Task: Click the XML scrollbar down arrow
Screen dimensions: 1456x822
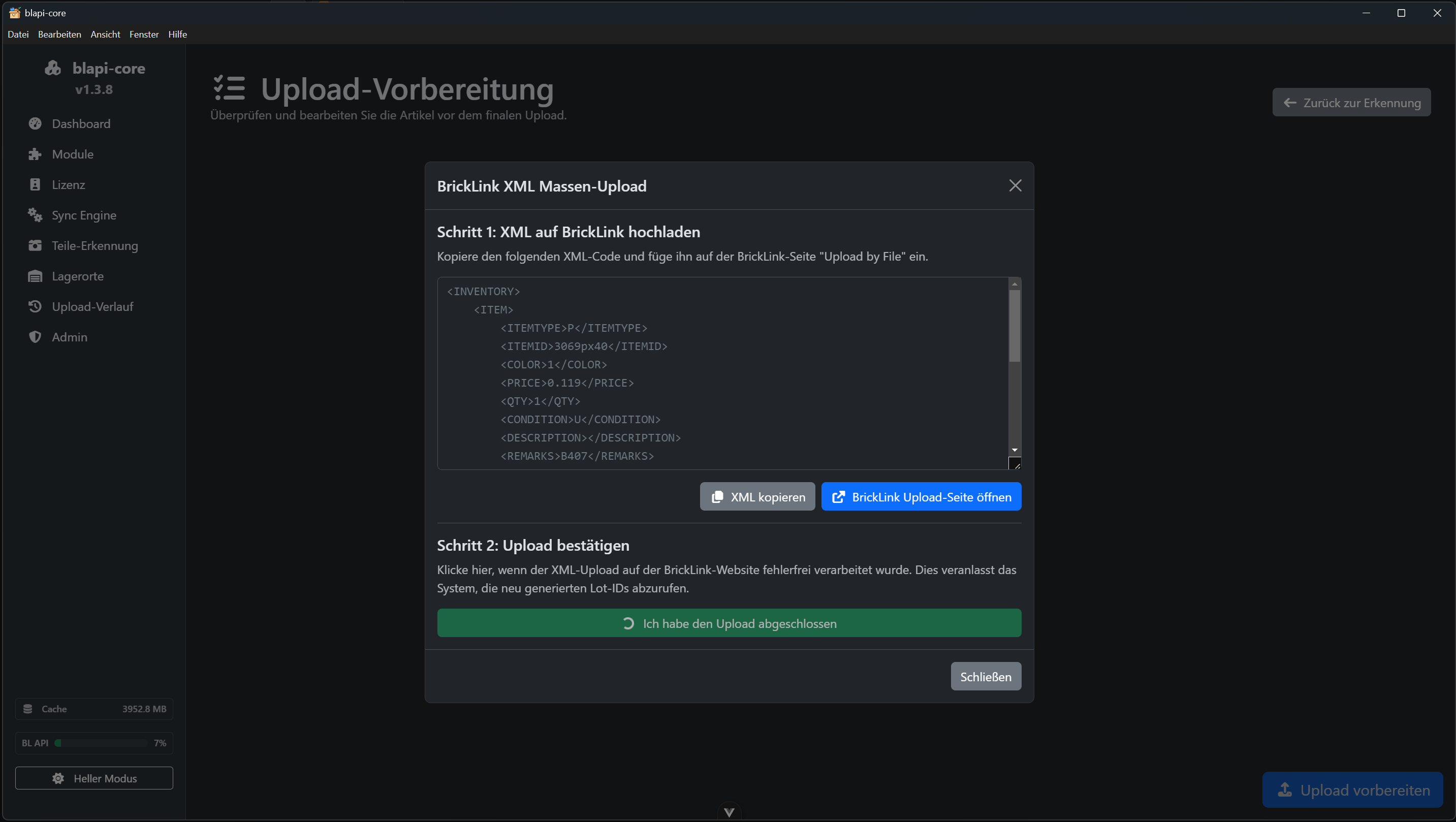Action: (x=1015, y=450)
